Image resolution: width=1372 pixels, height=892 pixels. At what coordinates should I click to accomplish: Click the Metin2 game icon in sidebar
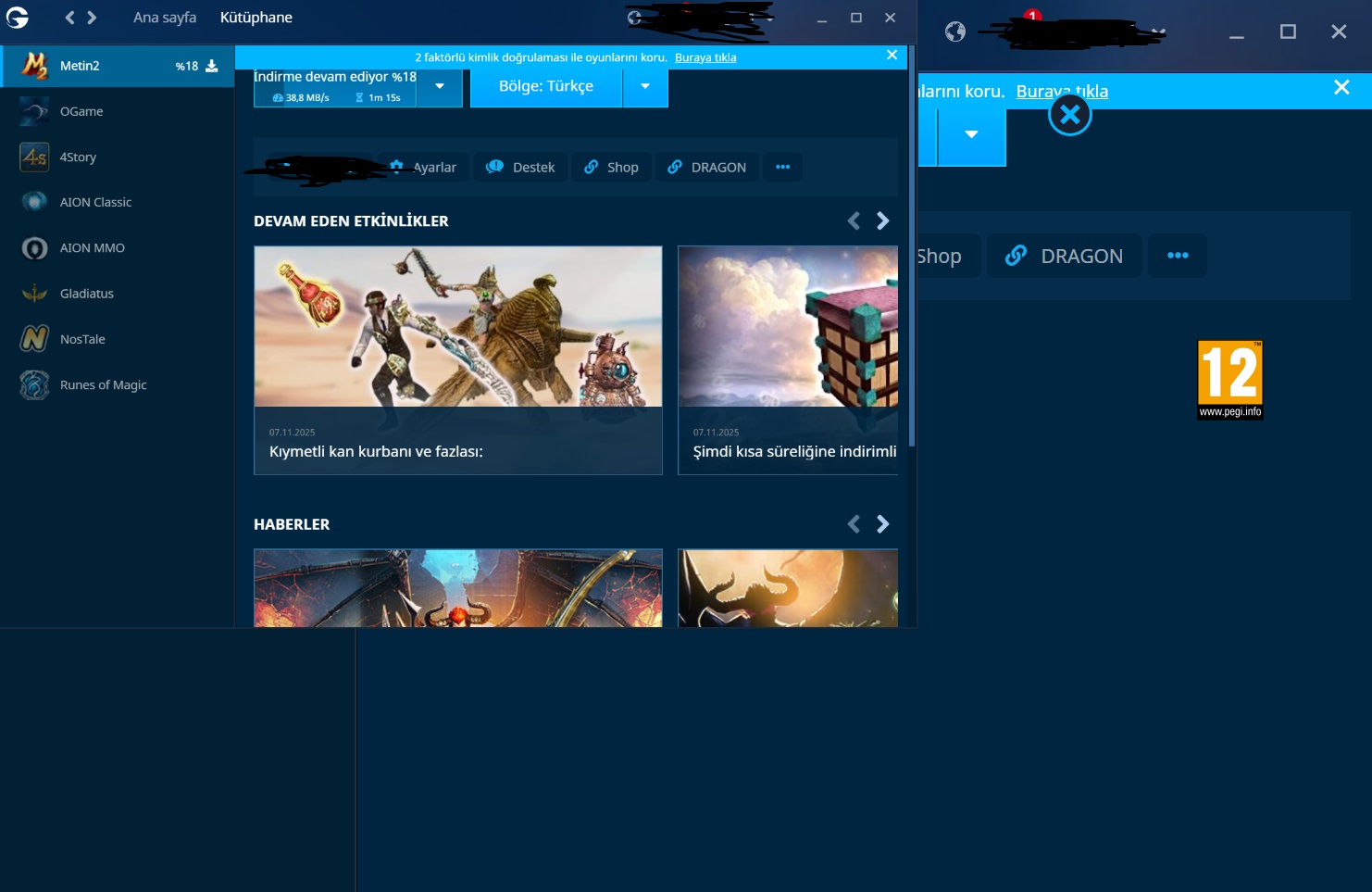34,66
